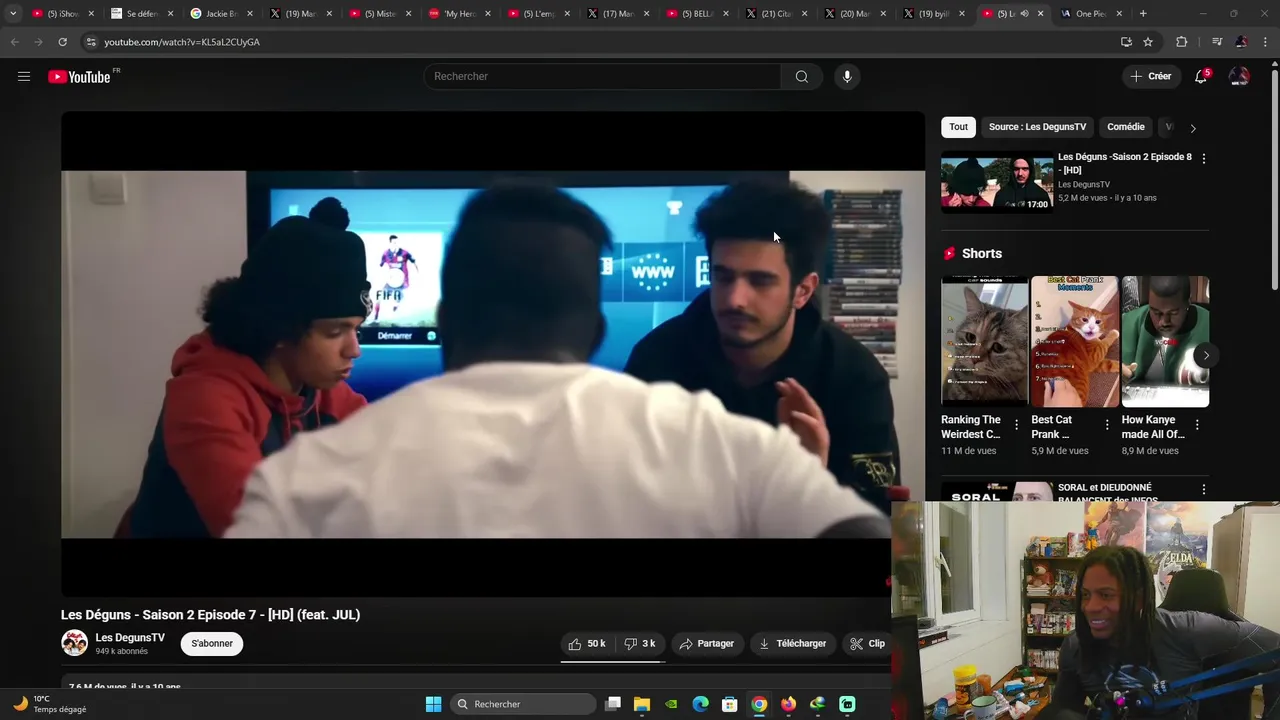This screenshot has width=1280, height=720.
Task: Open the Chrome toolbar profile avatar
Action: [1241, 42]
